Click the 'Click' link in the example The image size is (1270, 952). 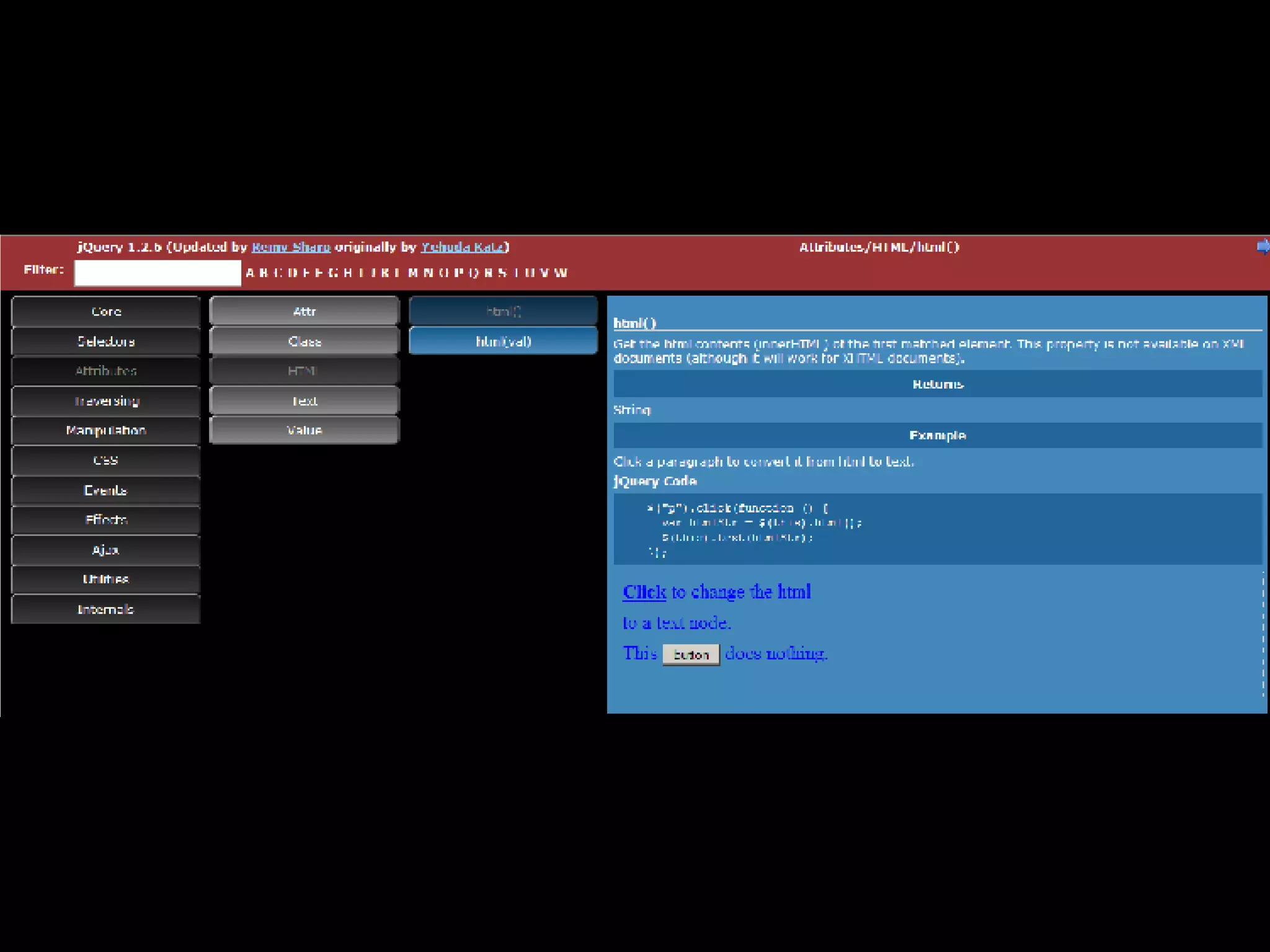pyautogui.click(x=644, y=593)
